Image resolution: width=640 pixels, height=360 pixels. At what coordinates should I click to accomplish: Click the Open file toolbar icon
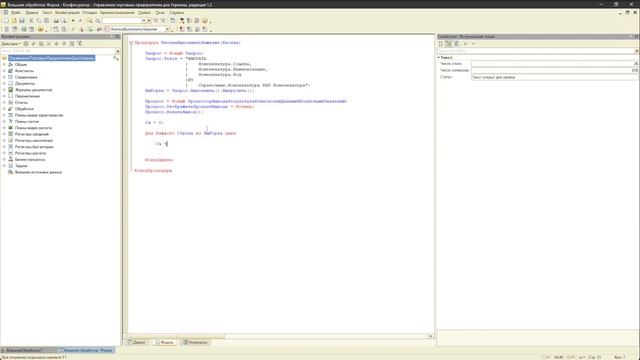(x=14, y=20)
